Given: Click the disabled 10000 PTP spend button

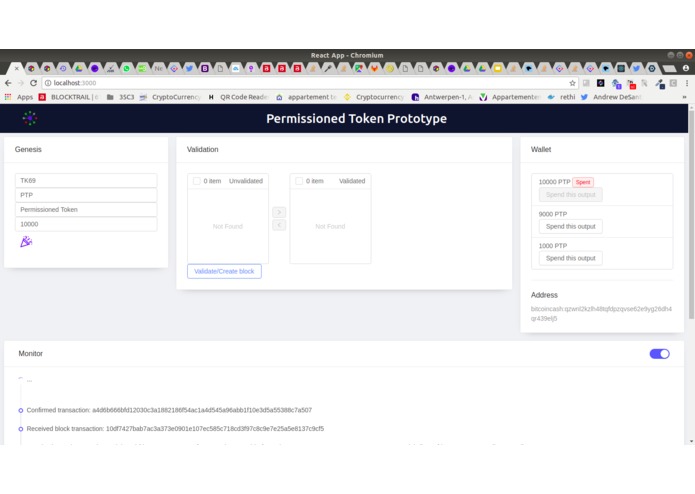Looking at the screenshot, I should click(570, 194).
